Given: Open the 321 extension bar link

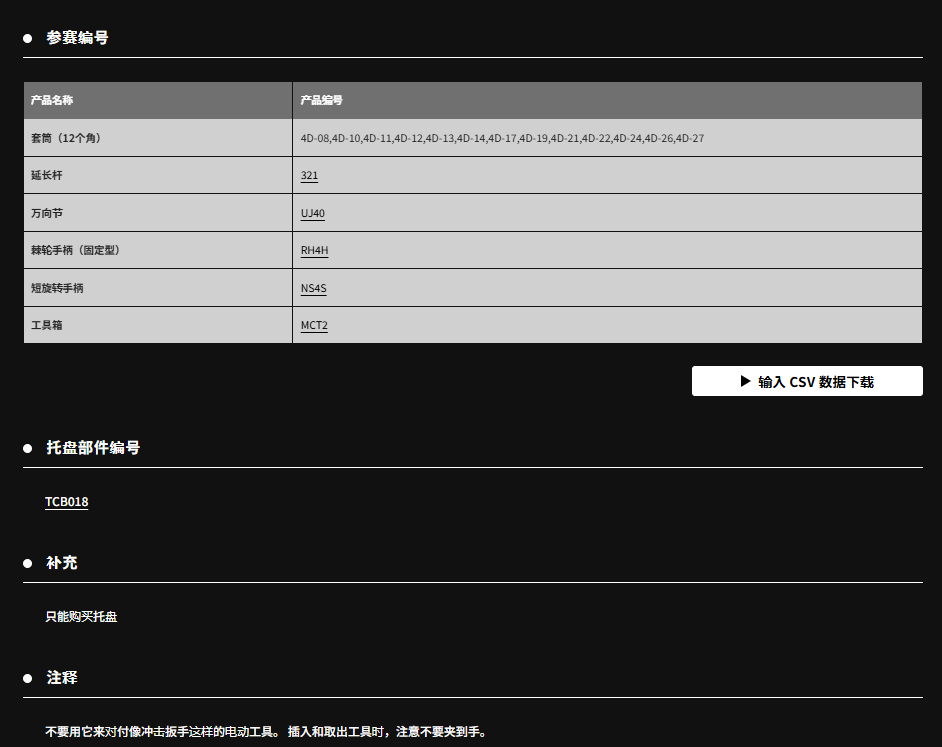Looking at the screenshot, I should [x=309, y=176].
